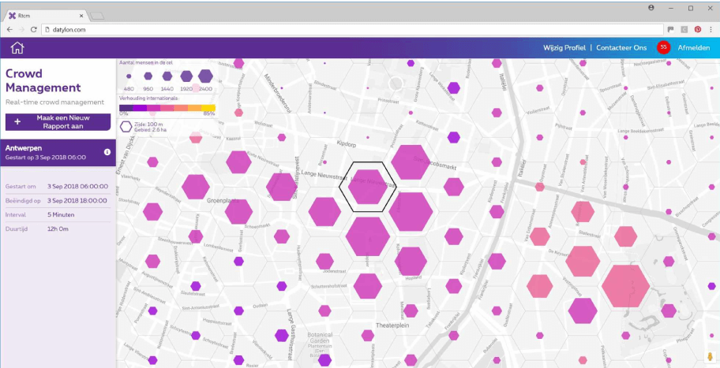This screenshot has width=720, height=368.
Task: Click the 12h 0m duration value
Action: (58, 229)
